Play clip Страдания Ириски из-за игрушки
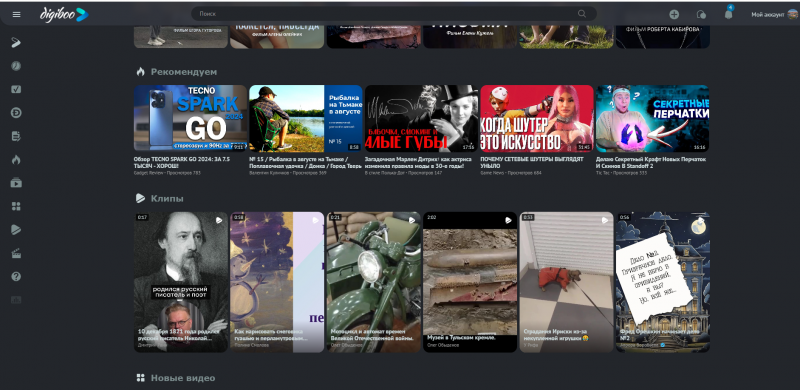 point(566,282)
